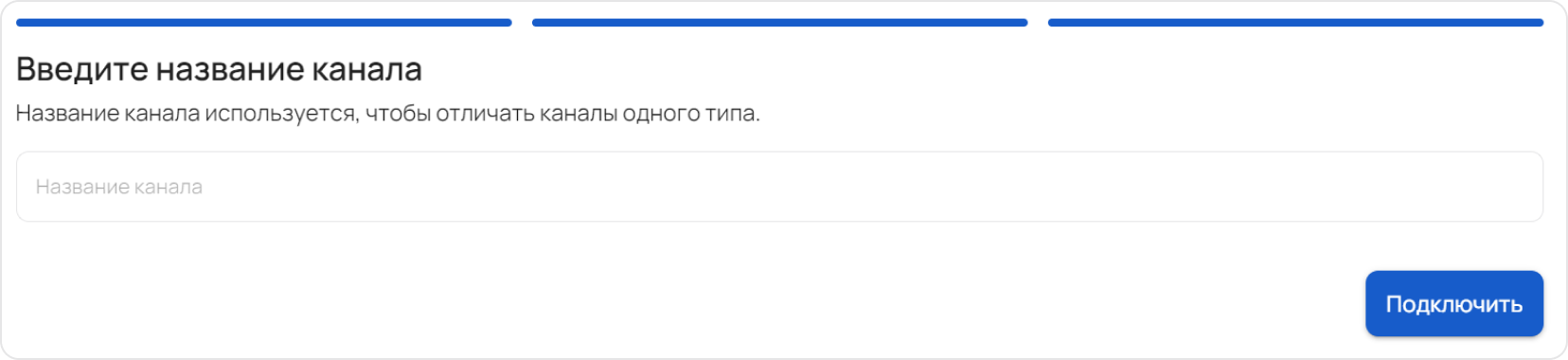Image resolution: width=1568 pixels, height=360 pixels.
Task: Click the heading Введите название канала
Action: [219, 69]
